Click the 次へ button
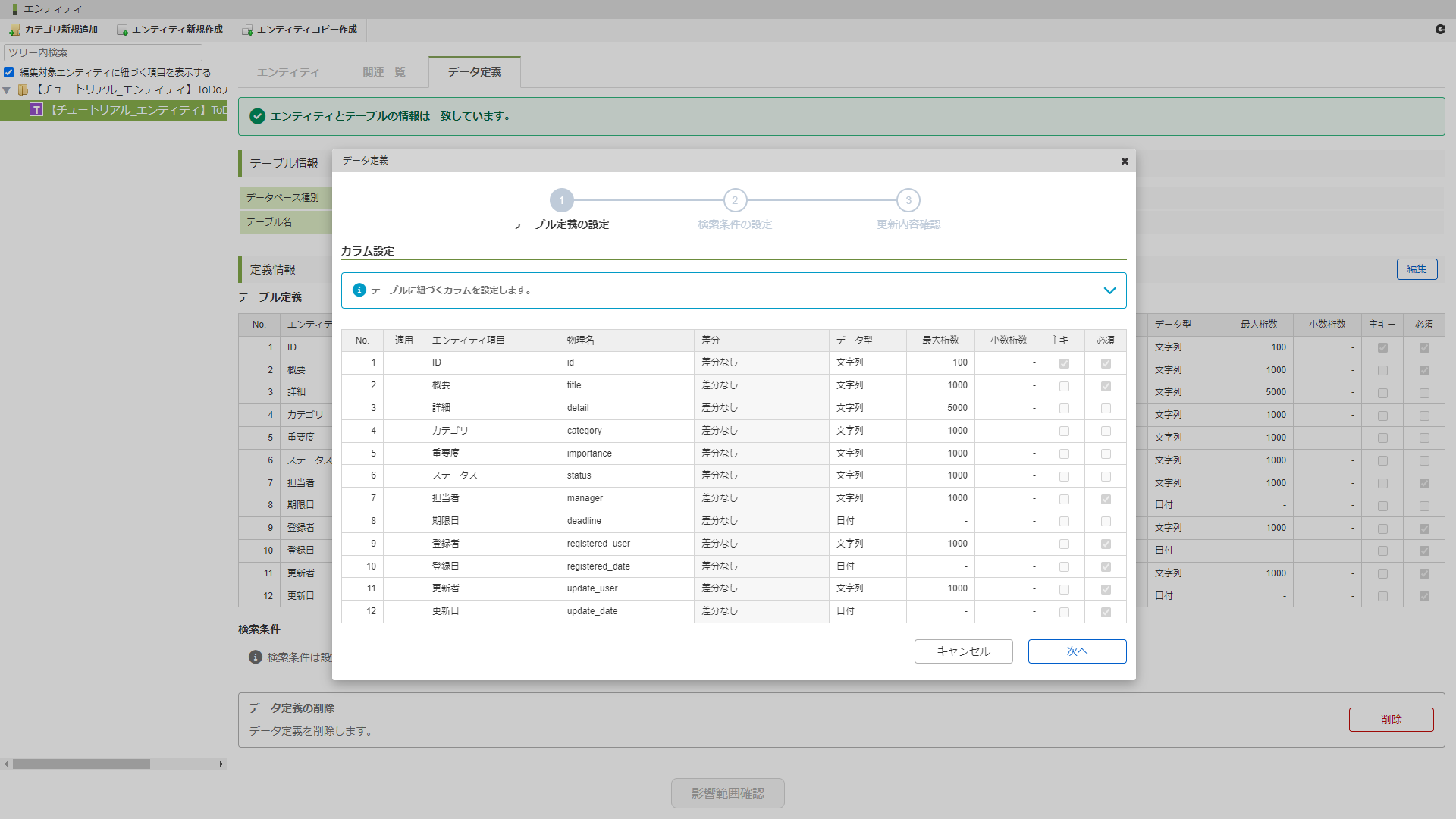The width and height of the screenshot is (1456, 819). (1077, 651)
